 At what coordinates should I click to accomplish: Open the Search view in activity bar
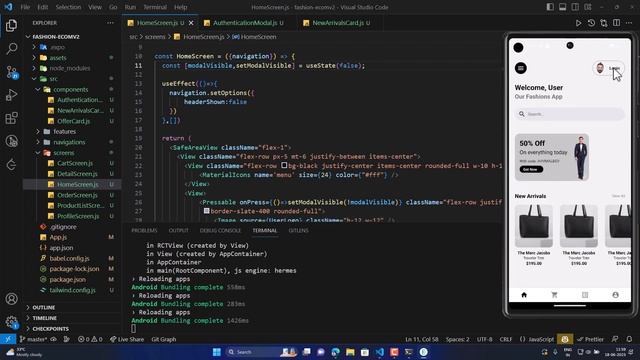pyautogui.click(x=11, y=49)
